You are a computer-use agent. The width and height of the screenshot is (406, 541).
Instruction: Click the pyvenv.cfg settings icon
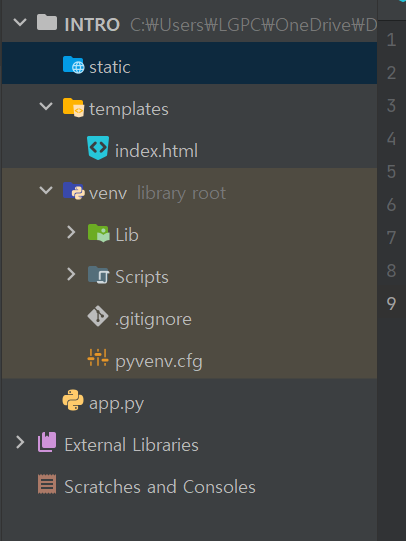click(98, 358)
